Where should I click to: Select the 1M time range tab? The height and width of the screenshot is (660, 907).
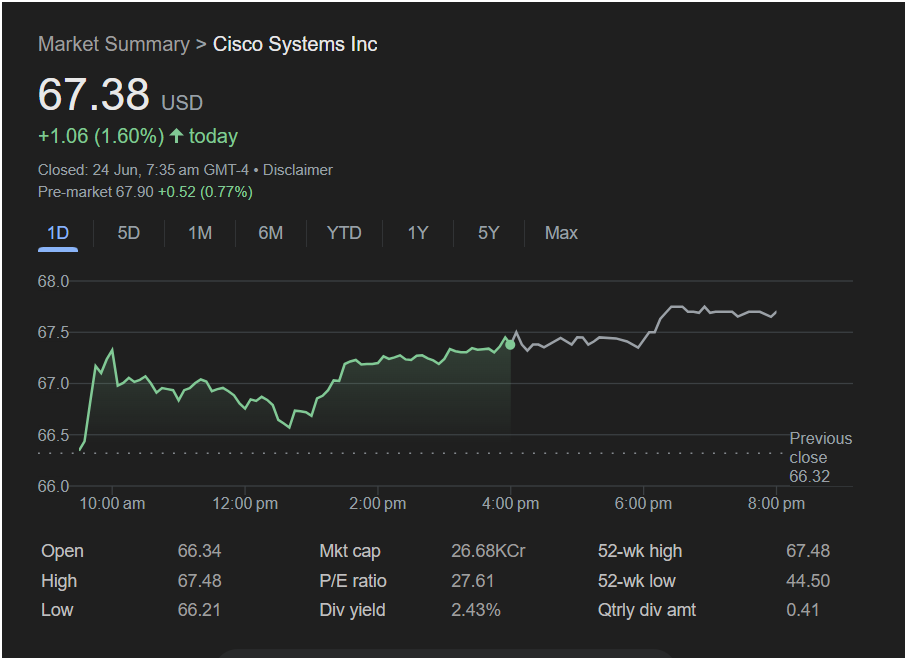200,233
